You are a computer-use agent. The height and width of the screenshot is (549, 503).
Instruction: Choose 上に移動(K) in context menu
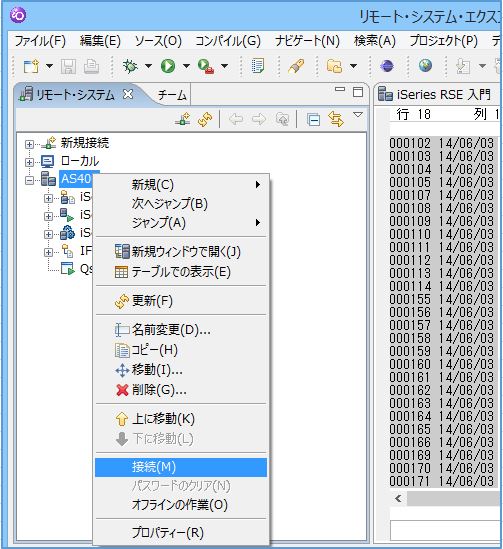point(181,419)
